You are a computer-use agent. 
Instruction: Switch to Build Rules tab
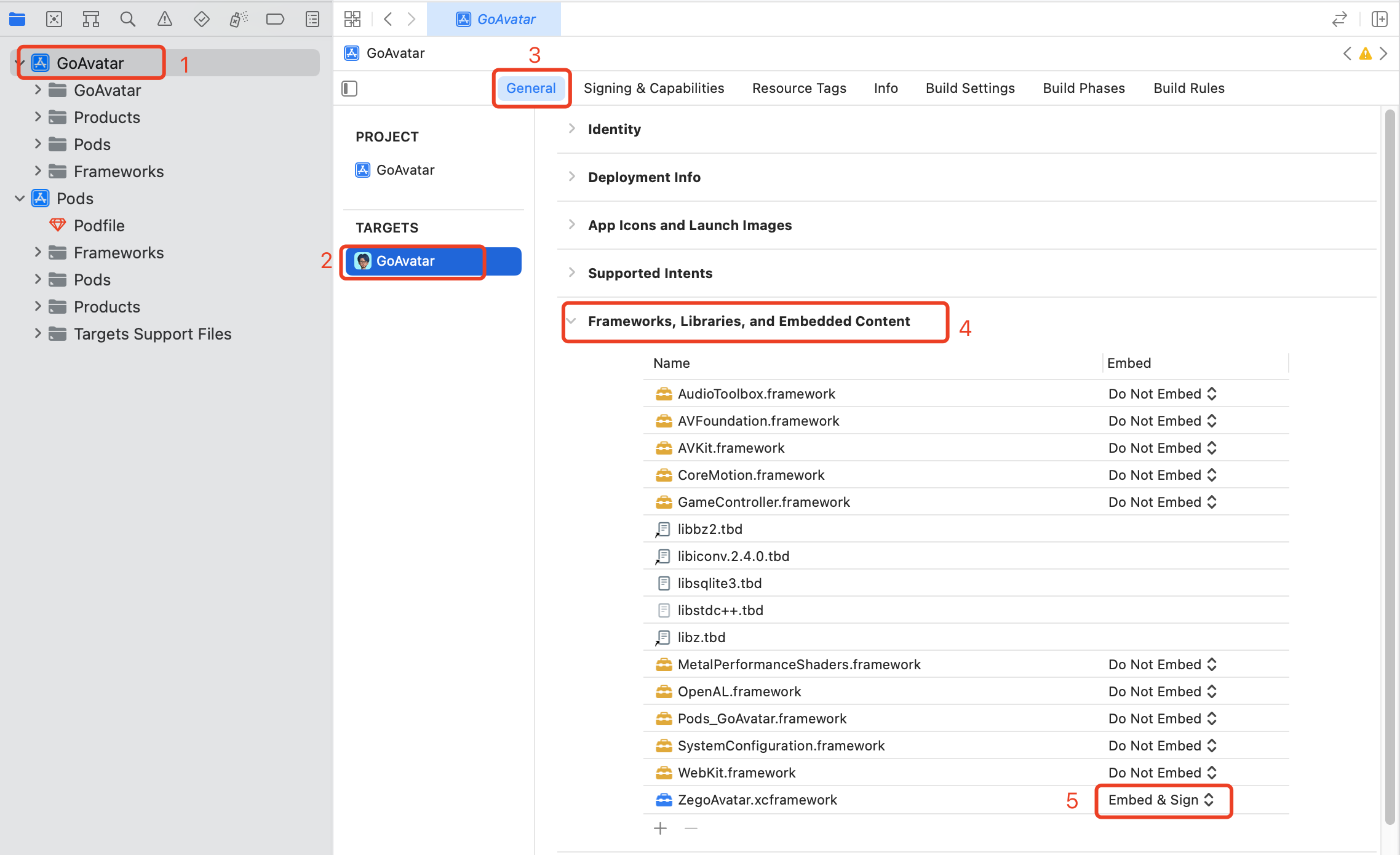tap(1189, 88)
